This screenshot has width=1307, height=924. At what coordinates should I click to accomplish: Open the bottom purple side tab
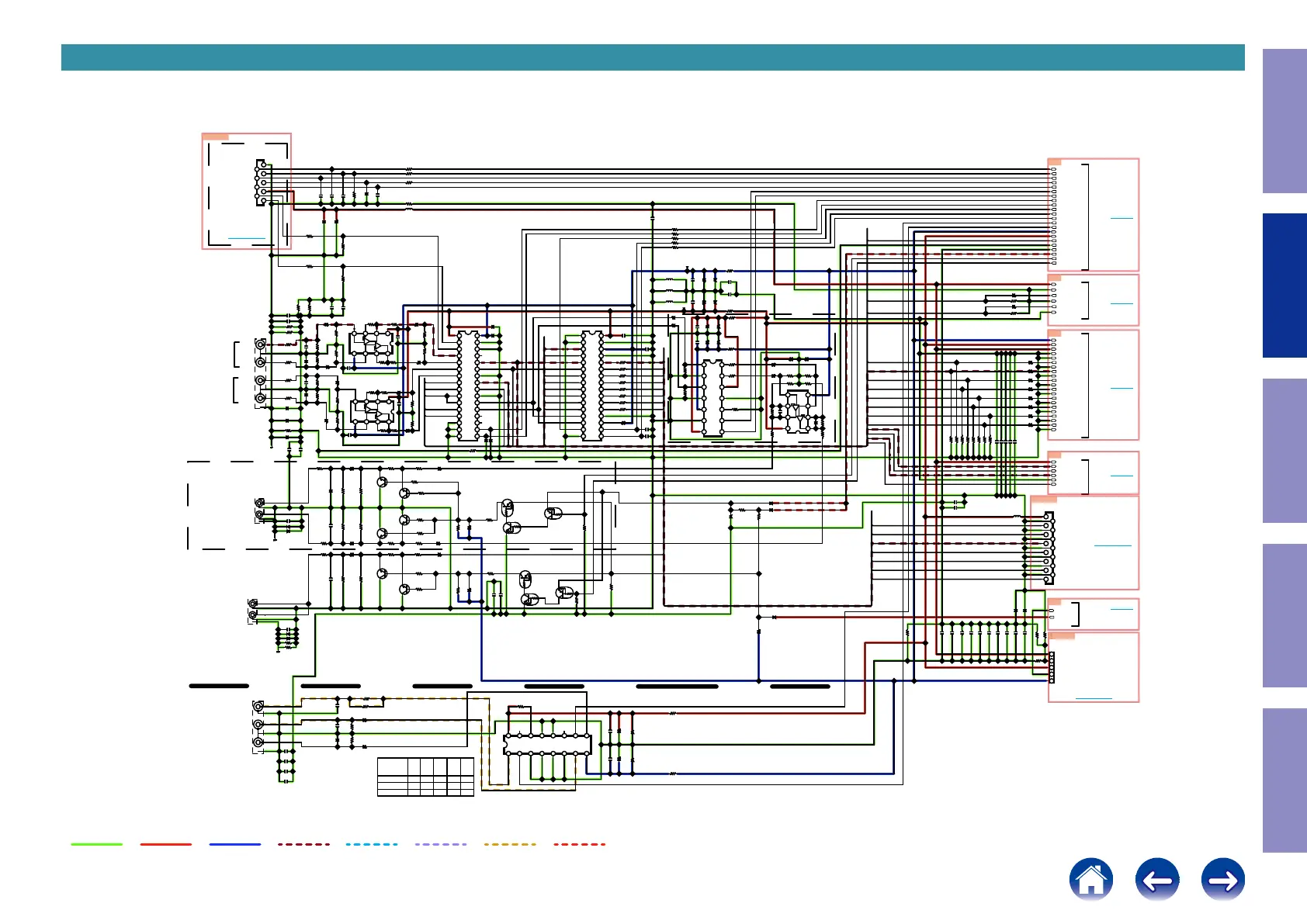[1284, 780]
